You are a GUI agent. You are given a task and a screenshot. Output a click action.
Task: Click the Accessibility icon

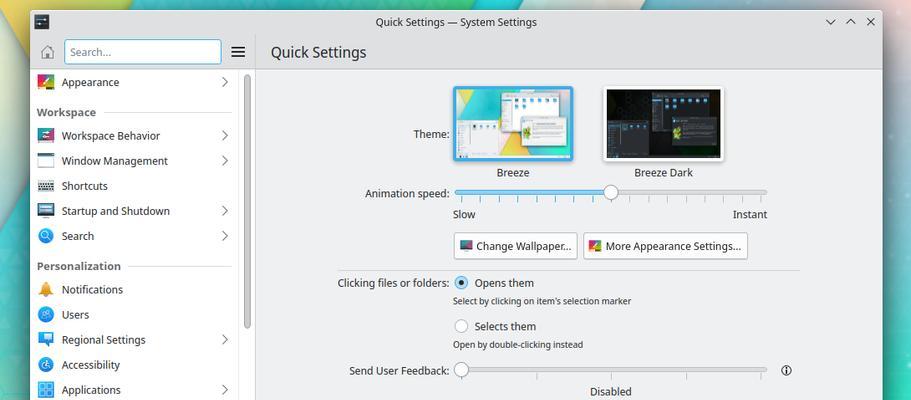pyautogui.click(x=46, y=365)
